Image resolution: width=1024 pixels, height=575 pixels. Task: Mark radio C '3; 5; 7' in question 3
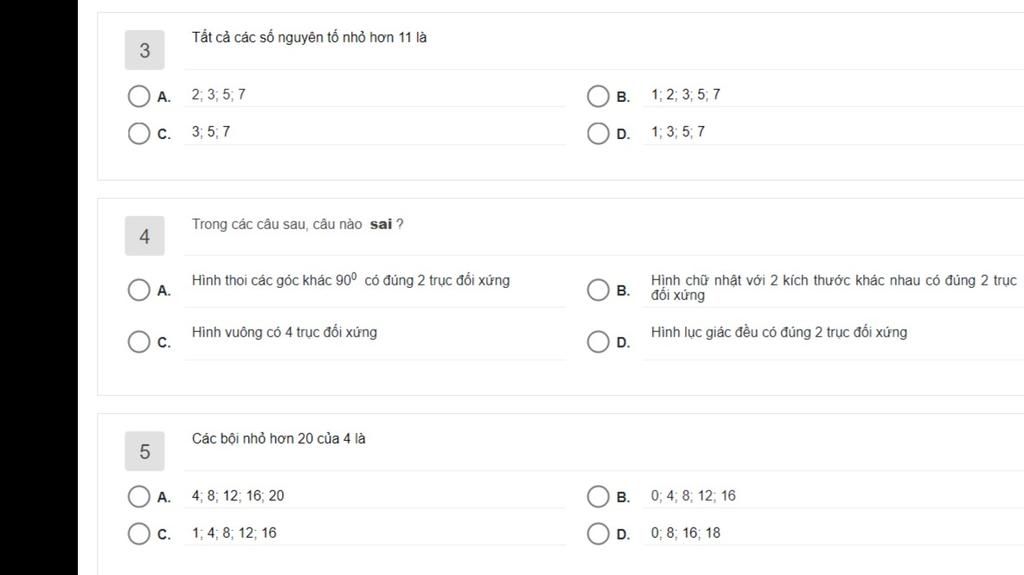click(139, 133)
